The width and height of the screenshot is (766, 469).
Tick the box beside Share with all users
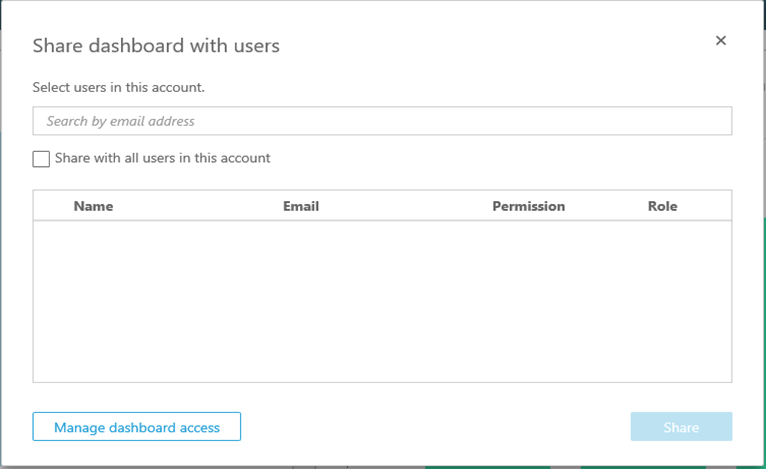(x=41, y=159)
